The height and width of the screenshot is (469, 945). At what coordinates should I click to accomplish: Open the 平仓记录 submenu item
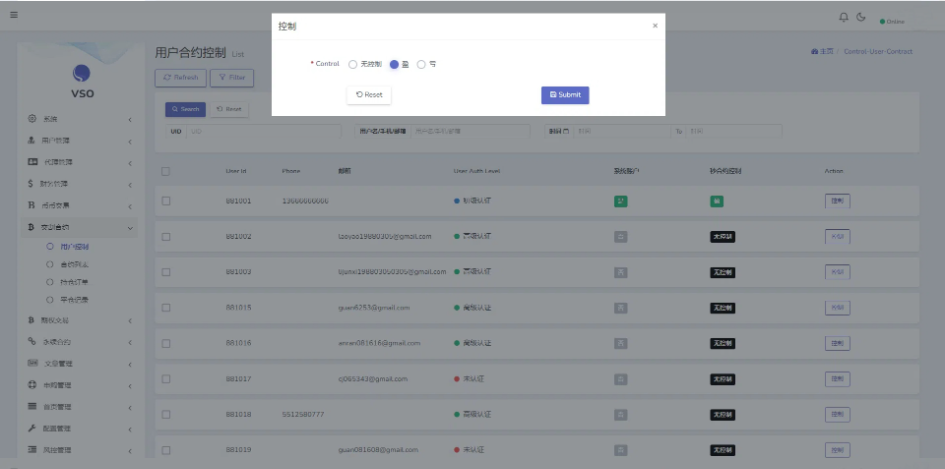pos(75,300)
